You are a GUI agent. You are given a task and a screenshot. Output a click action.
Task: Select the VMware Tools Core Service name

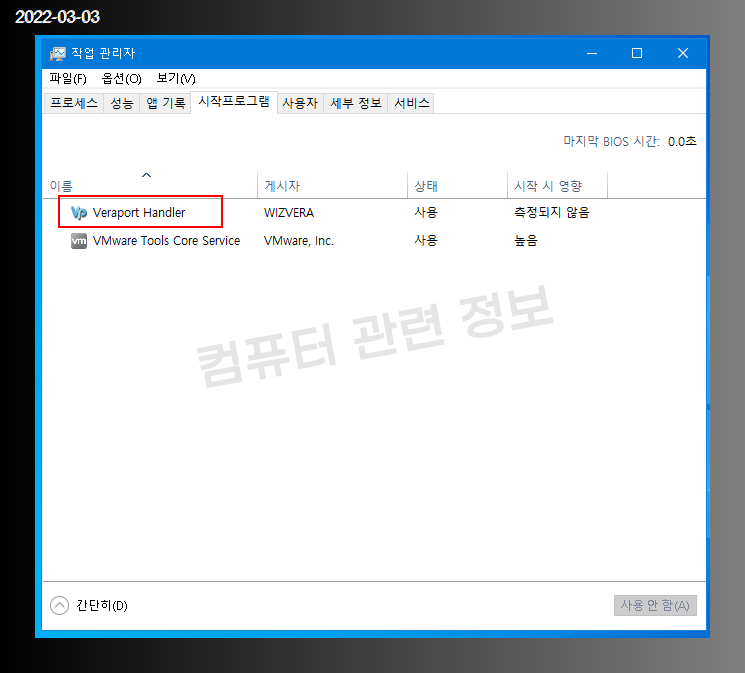[166, 240]
